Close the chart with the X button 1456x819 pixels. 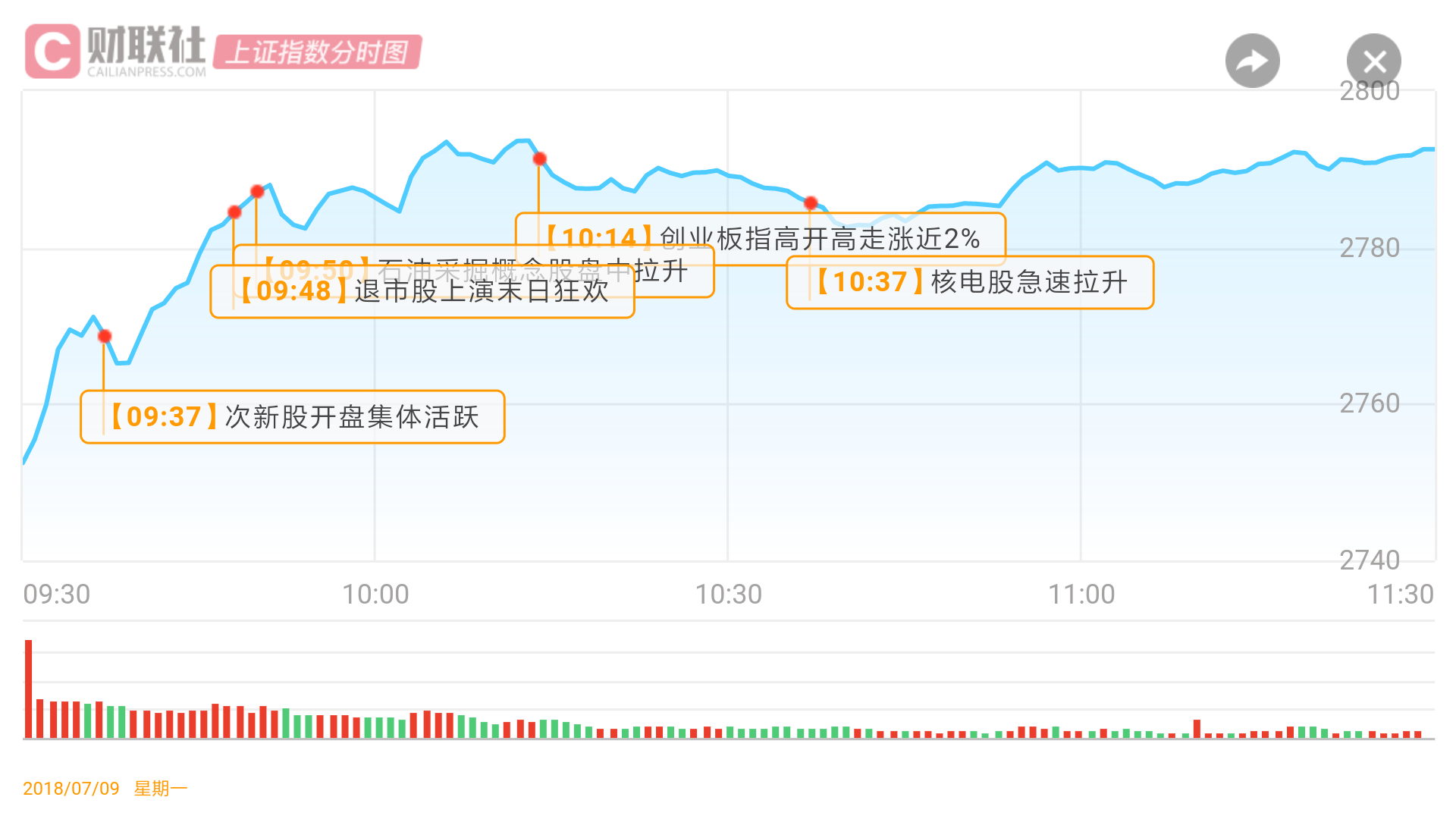1373,61
